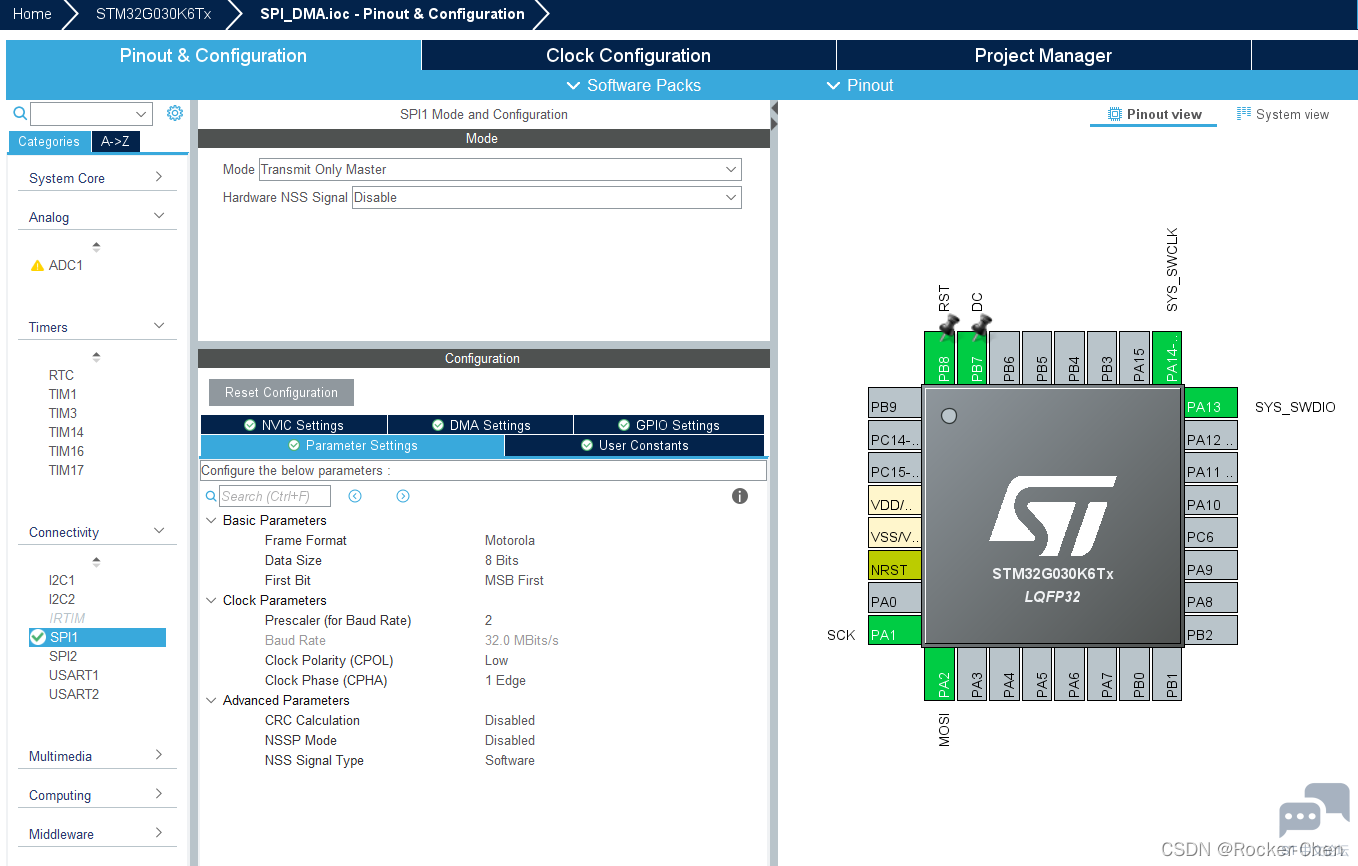Open the Mode dropdown Transmit Only Master
Viewport: 1358px width, 866px height.
[500, 170]
